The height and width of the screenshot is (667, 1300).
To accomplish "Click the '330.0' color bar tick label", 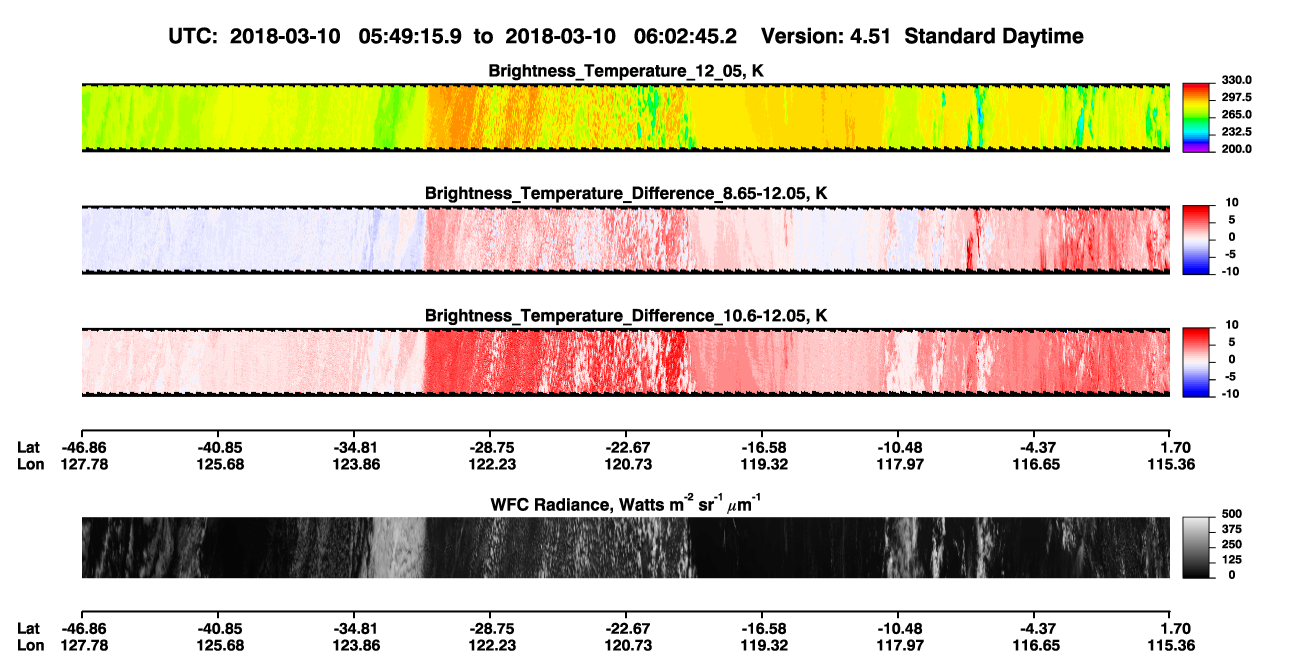I will 1236,80.
